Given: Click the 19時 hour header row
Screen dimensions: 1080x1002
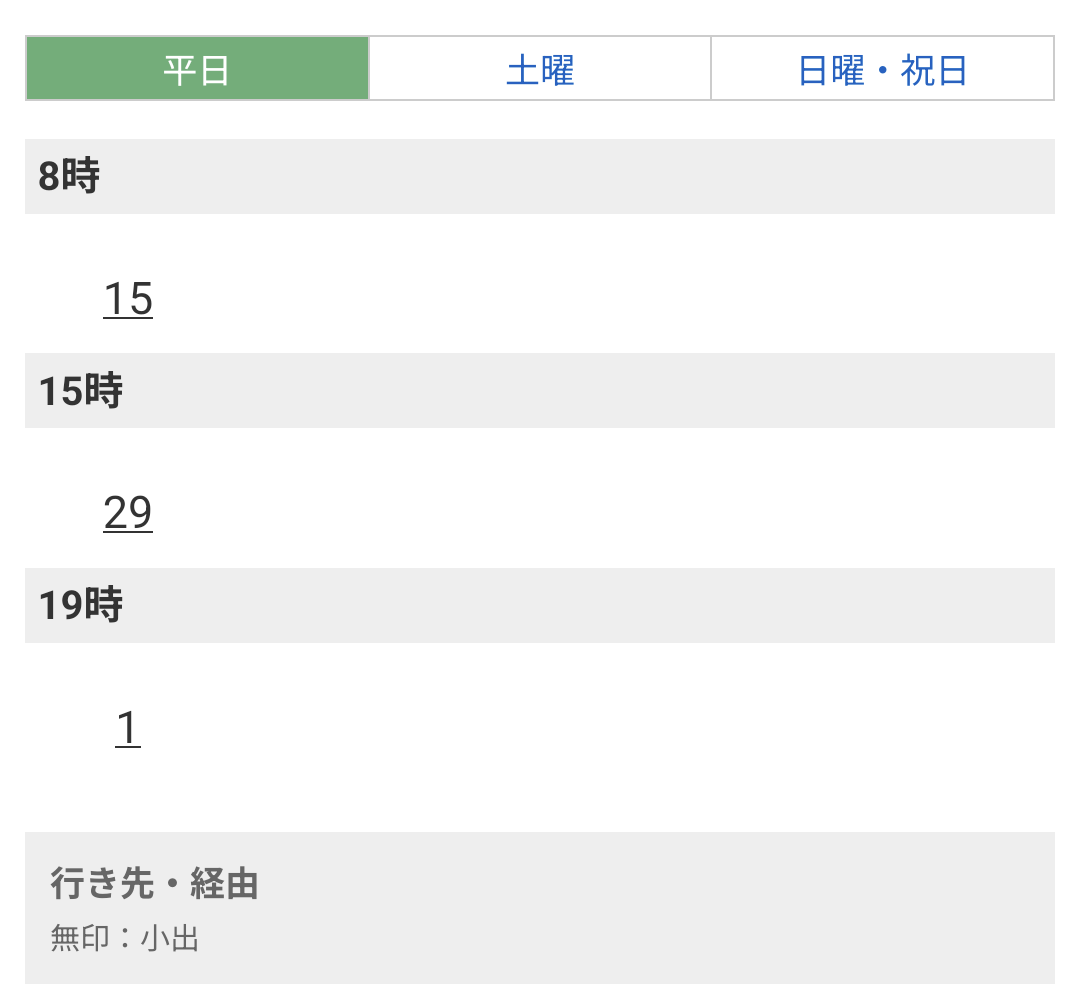Looking at the screenshot, I should point(540,605).
